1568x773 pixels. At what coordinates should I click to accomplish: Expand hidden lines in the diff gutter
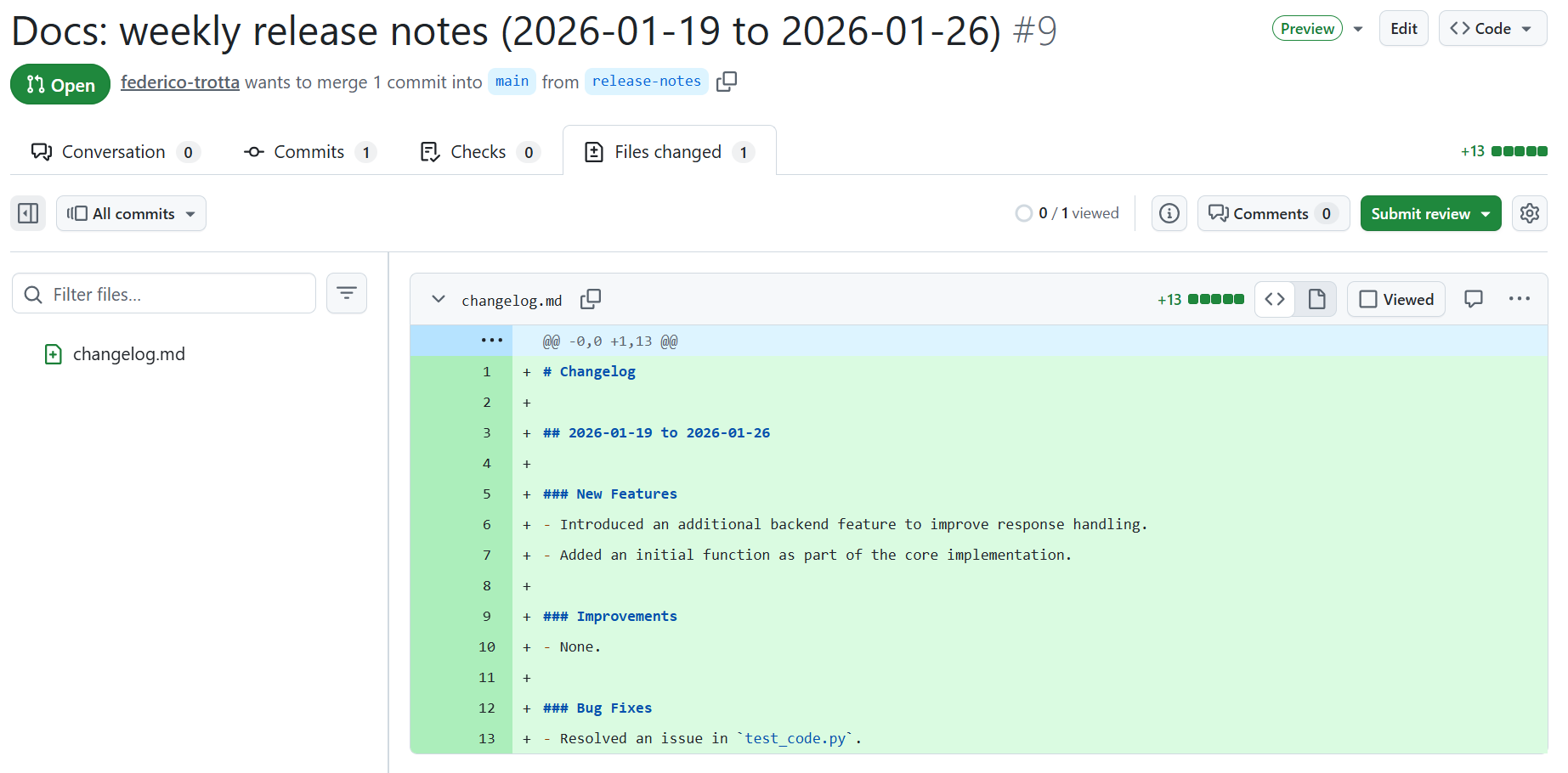pos(491,340)
